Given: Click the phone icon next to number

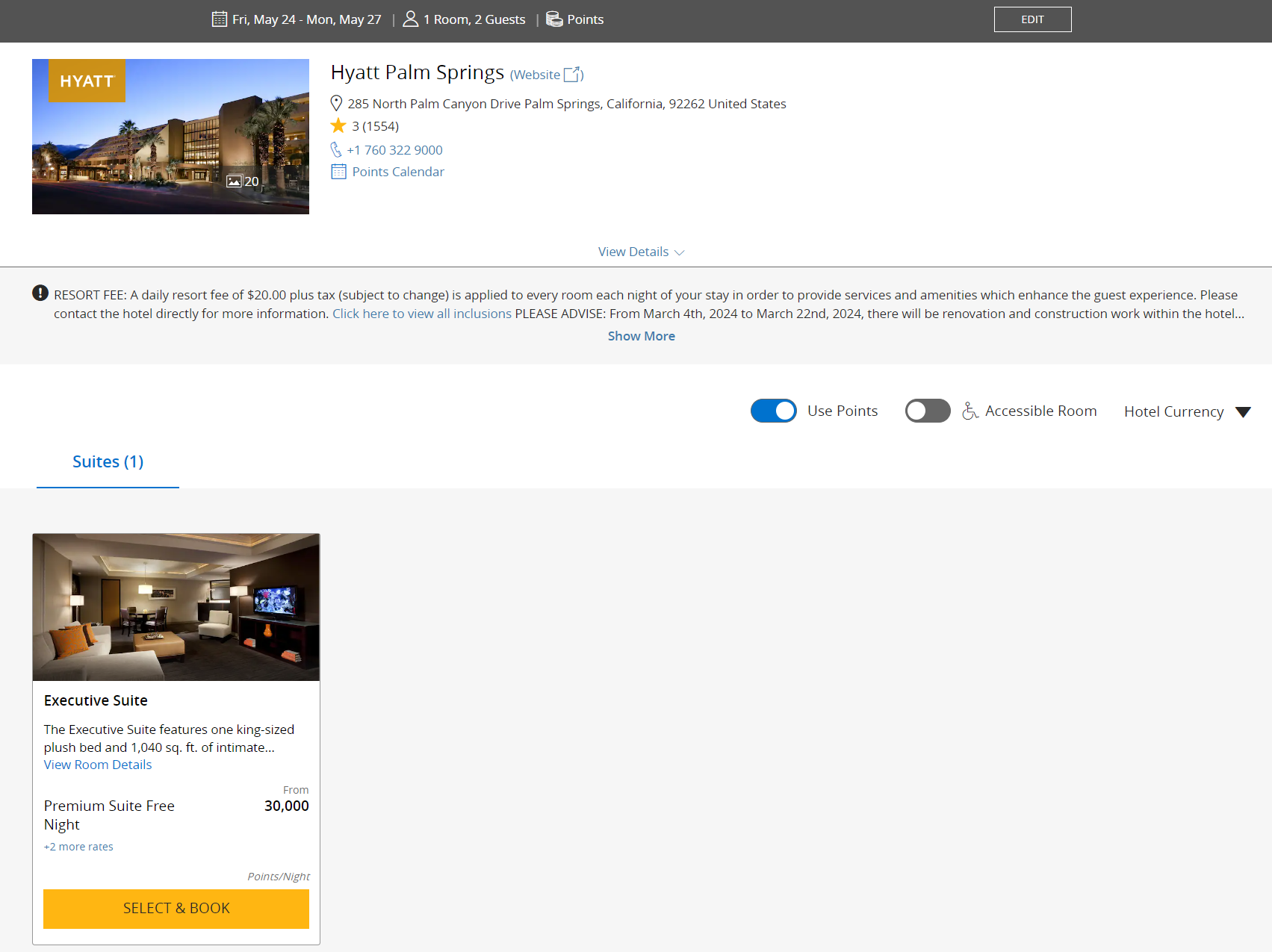Looking at the screenshot, I should (x=336, y=150).
